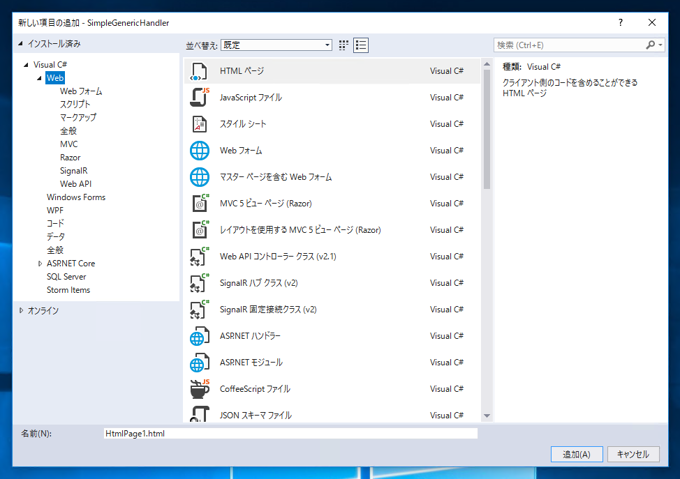
Task: Switch to small icons list view
Action: (361, 45)
